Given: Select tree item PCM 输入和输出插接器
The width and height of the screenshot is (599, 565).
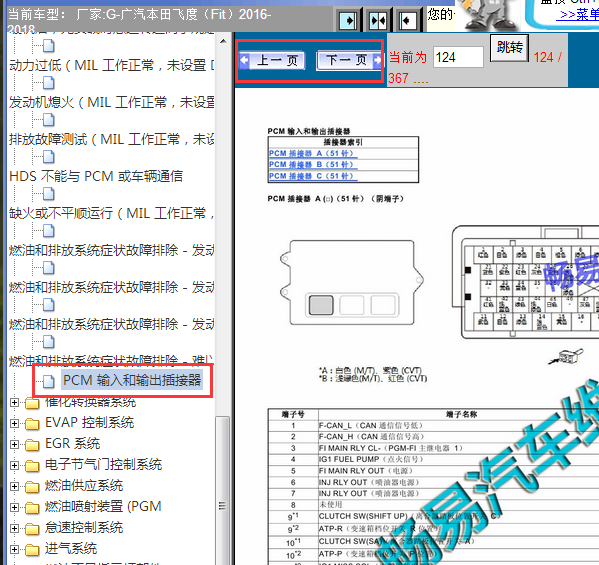Looking at the screenshot, I should coord(132,380).
